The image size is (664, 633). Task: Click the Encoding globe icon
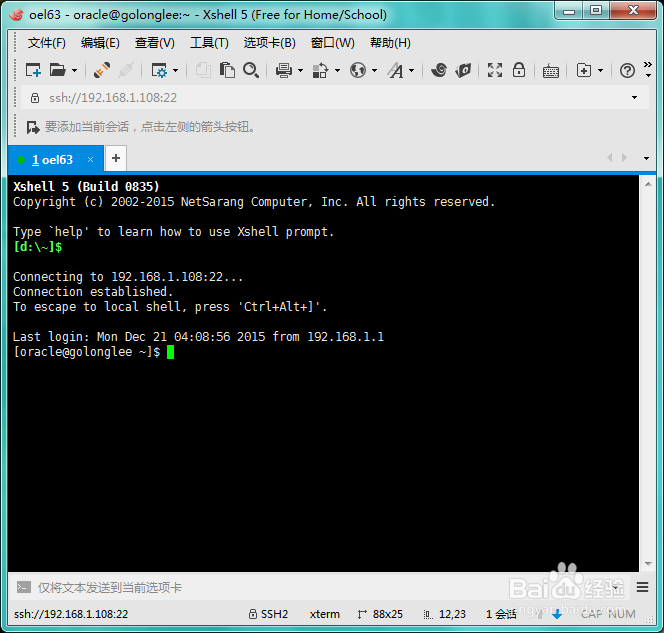(x=358, y=70)
